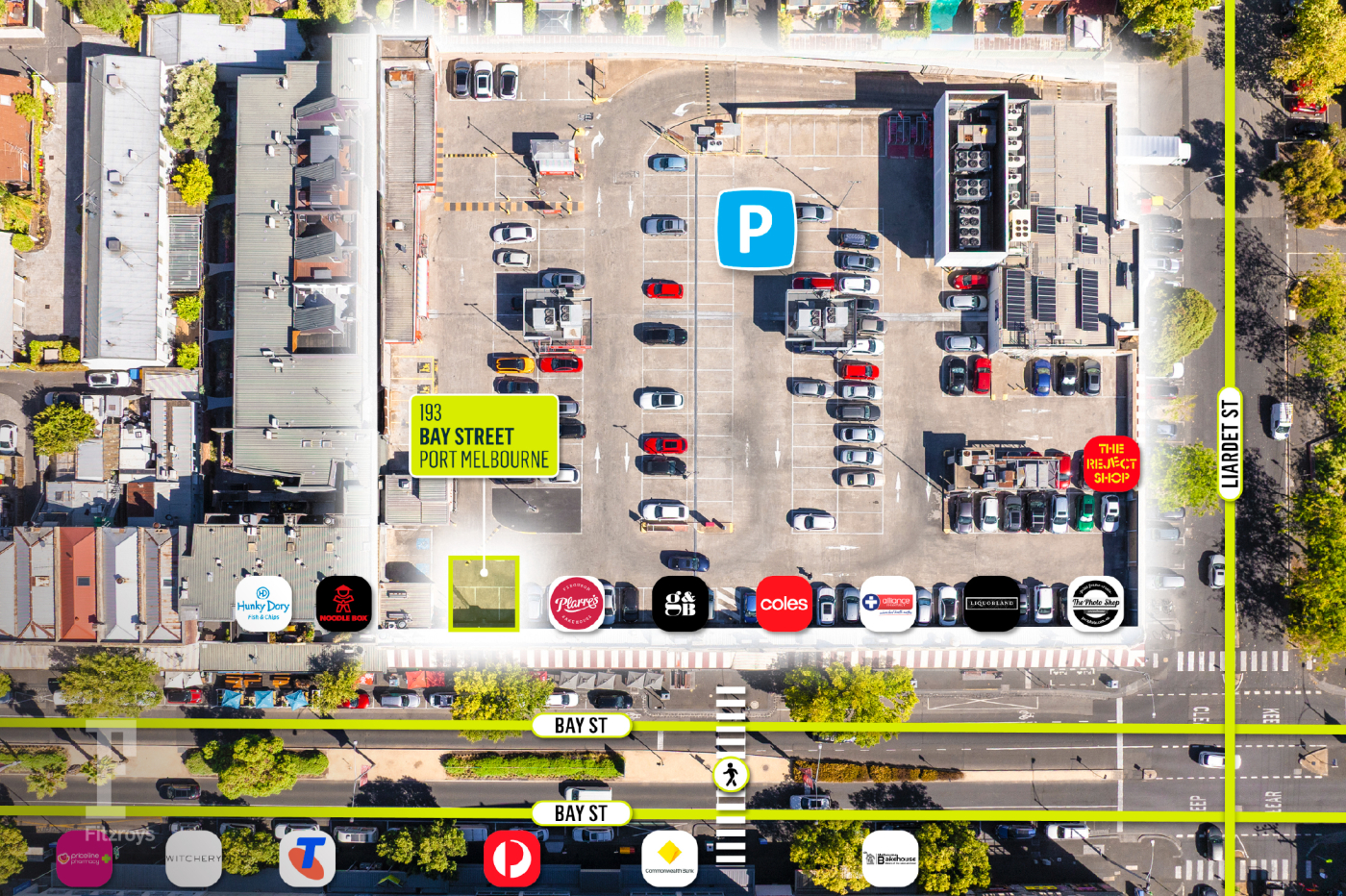This screenshot has width=1346, height=896.
Task: Click the Priceline Pharmacy pink icon
Action: pos(85,858)
